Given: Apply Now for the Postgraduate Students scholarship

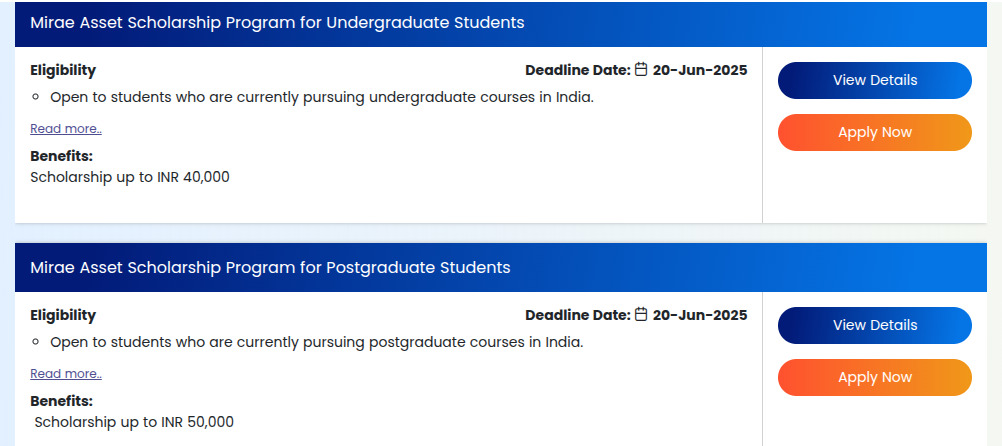Looking at the screenshot, I should 874,378.
